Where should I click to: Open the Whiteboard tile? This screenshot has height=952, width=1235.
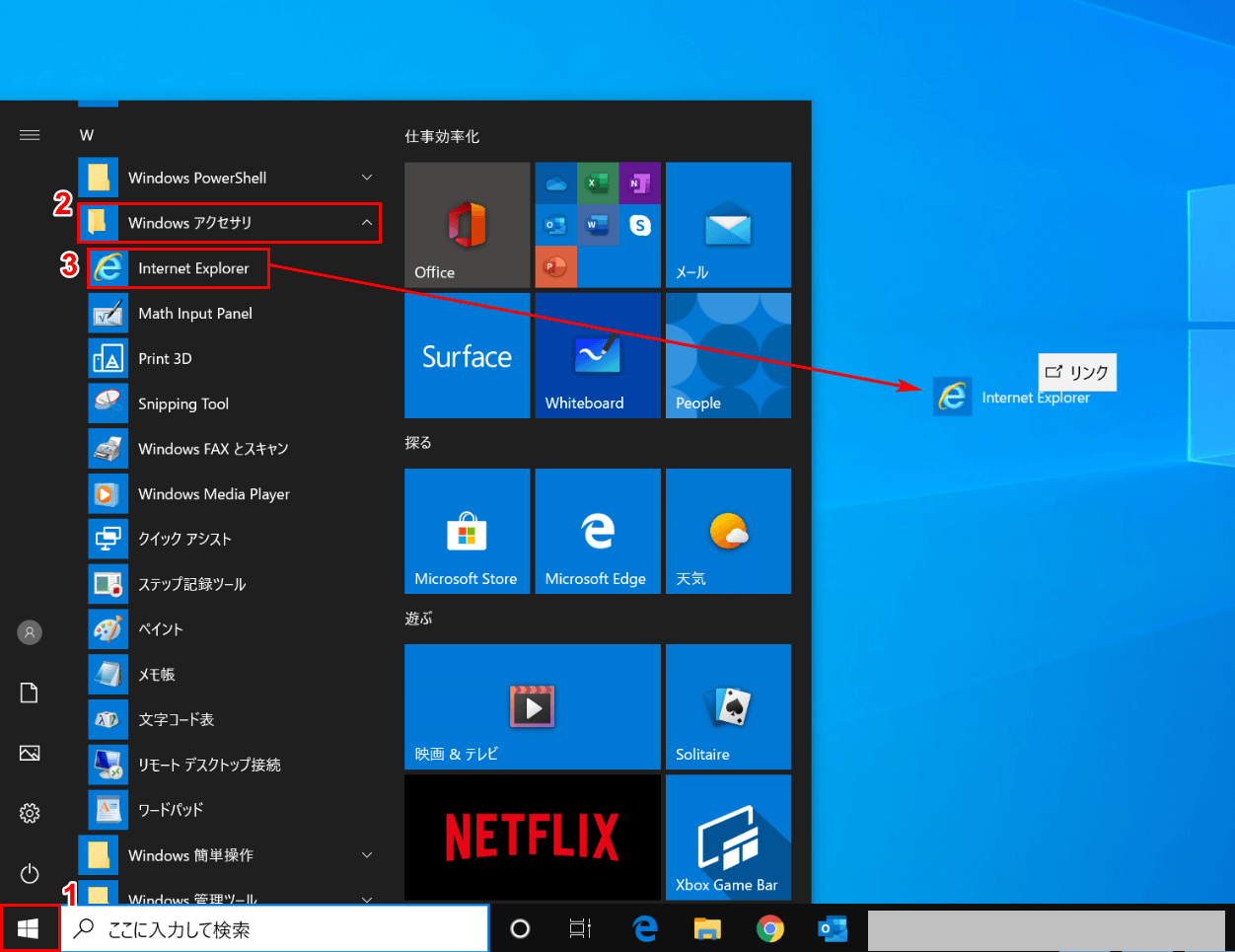tap(598, 355)
